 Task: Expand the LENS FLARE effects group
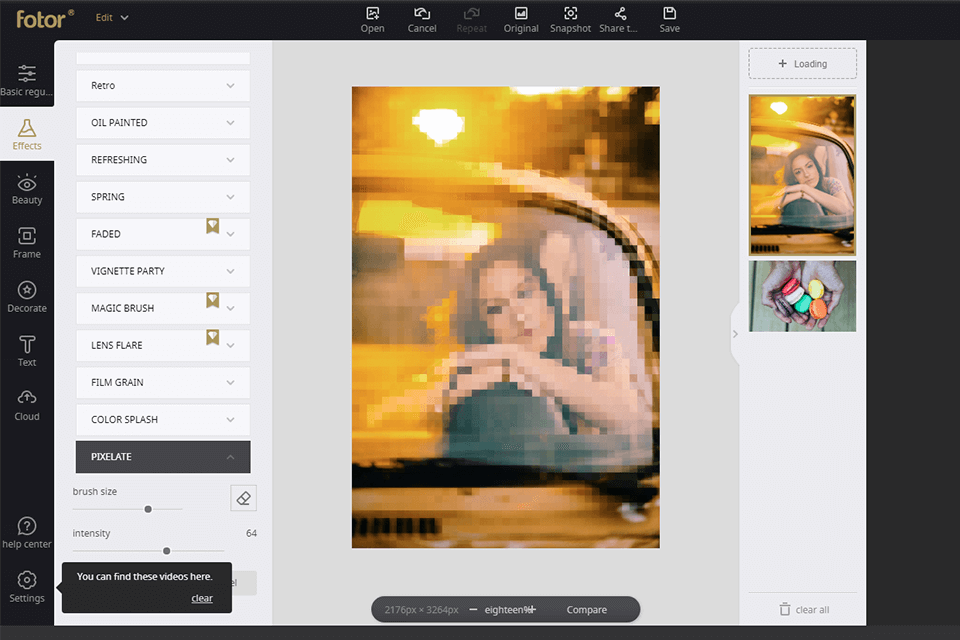pyautogui.click(x=163, y=345)
